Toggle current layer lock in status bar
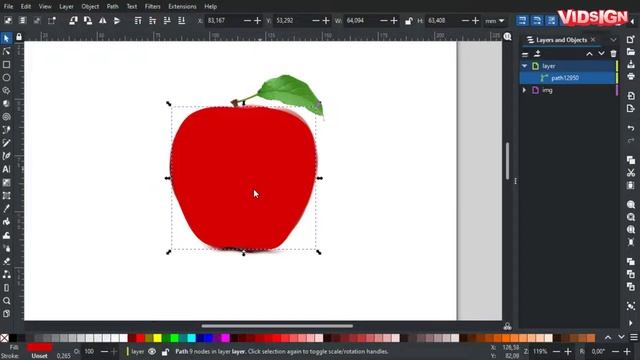Image resolution: width=640 pixels, height=360 pixels. click(x=165, y=351)
